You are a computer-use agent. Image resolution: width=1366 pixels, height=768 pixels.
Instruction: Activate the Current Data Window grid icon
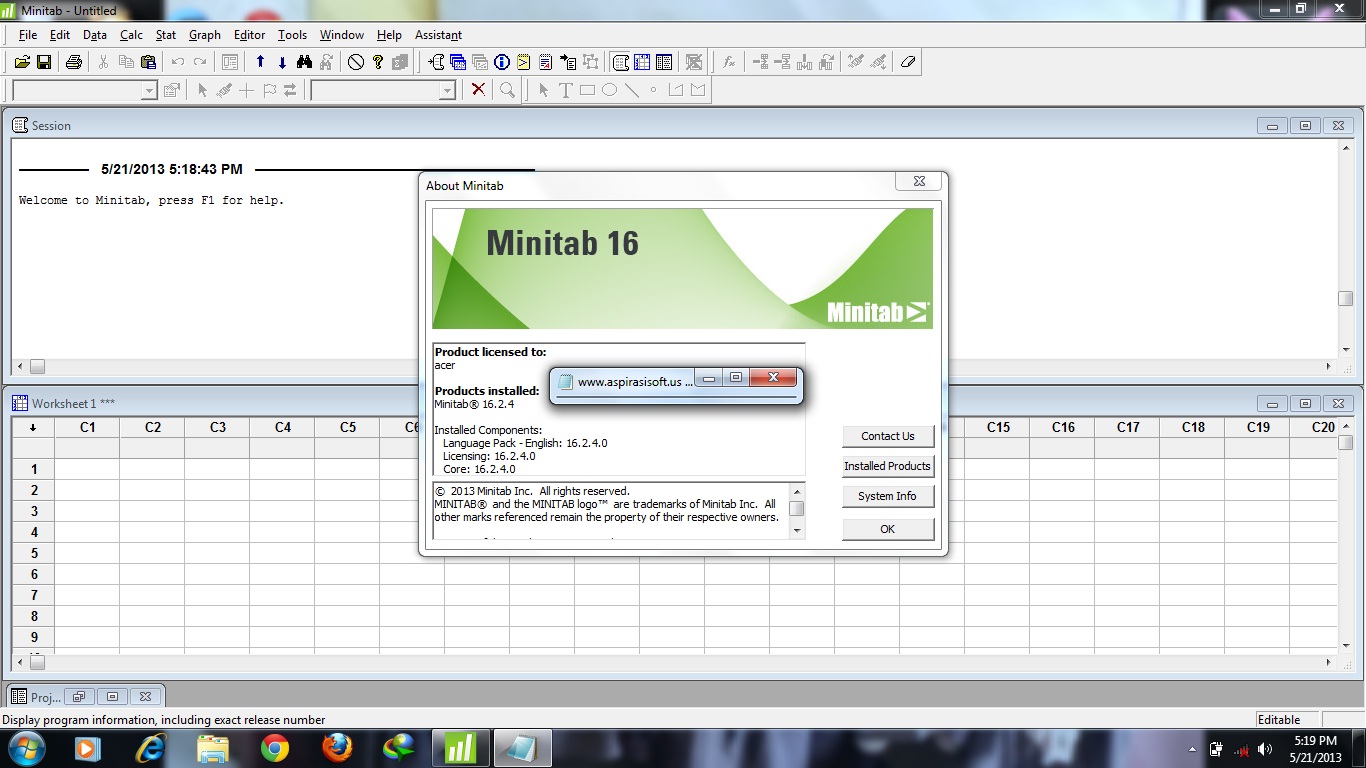[642, 62]
